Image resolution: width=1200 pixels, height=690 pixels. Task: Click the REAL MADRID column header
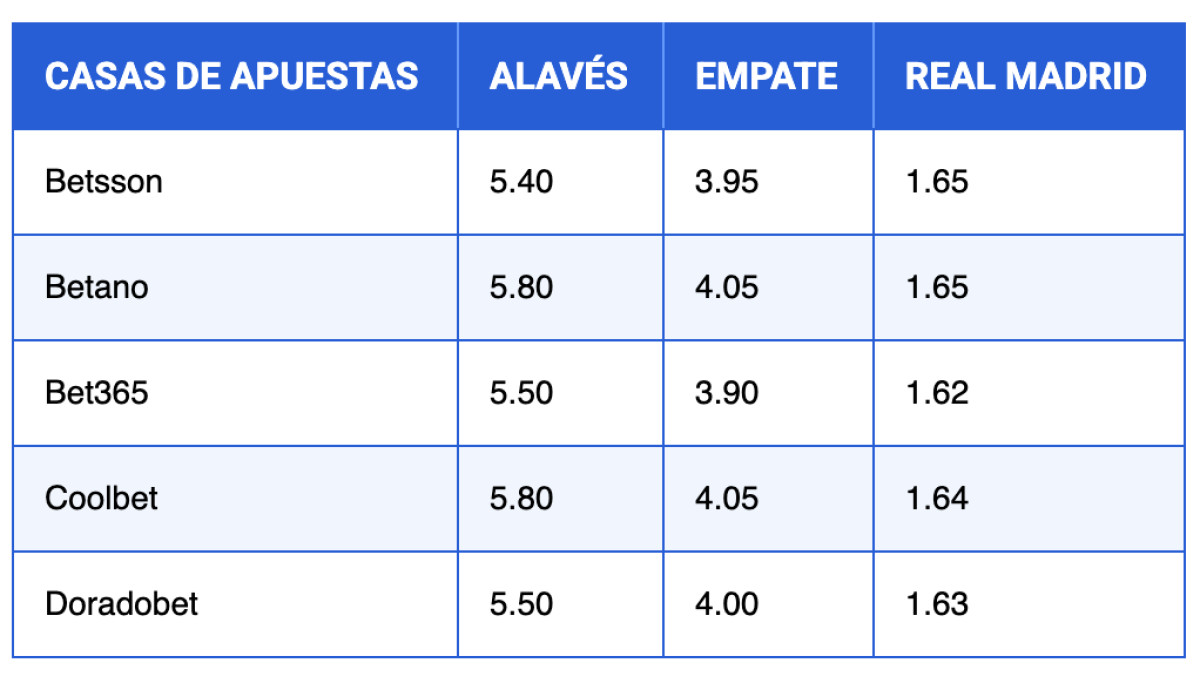(x=1025, y=77)
